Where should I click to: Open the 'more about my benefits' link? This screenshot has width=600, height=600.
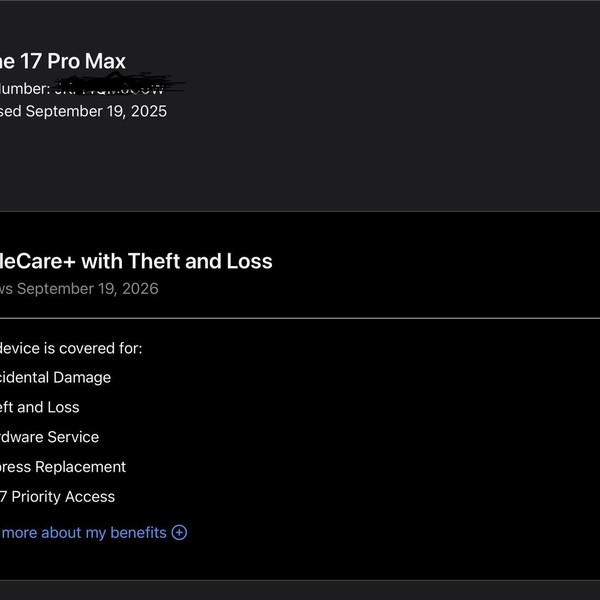click(x=84, y=532)
